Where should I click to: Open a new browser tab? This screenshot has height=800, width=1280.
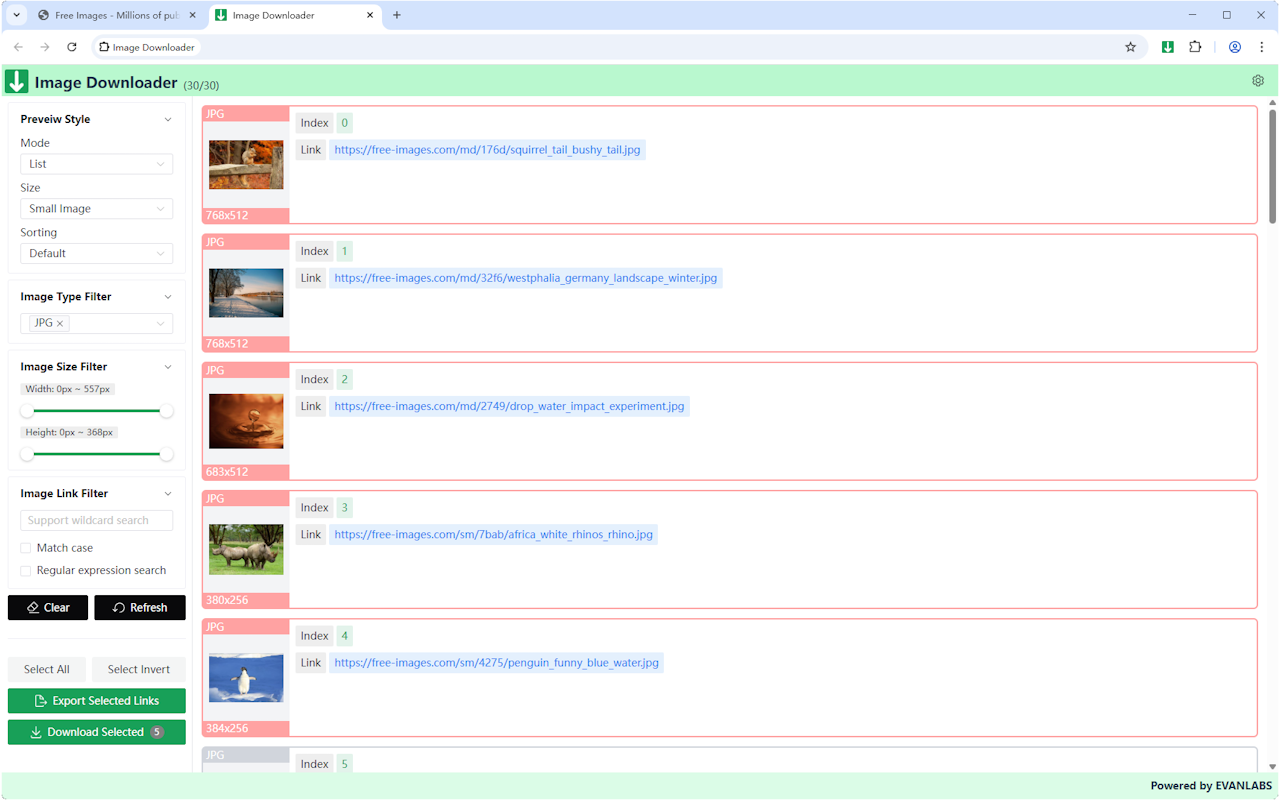click(397, 15)
